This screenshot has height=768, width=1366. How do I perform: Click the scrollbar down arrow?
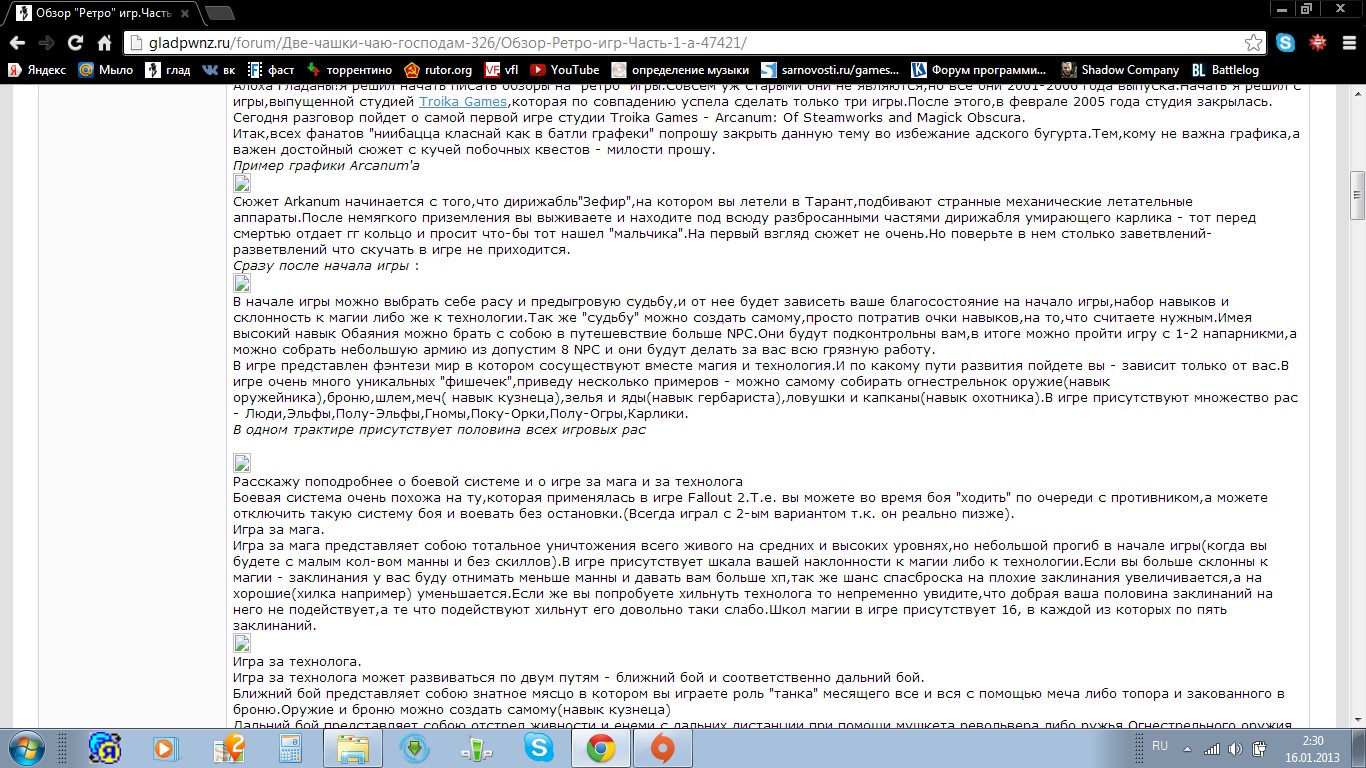coord(1357,719)
